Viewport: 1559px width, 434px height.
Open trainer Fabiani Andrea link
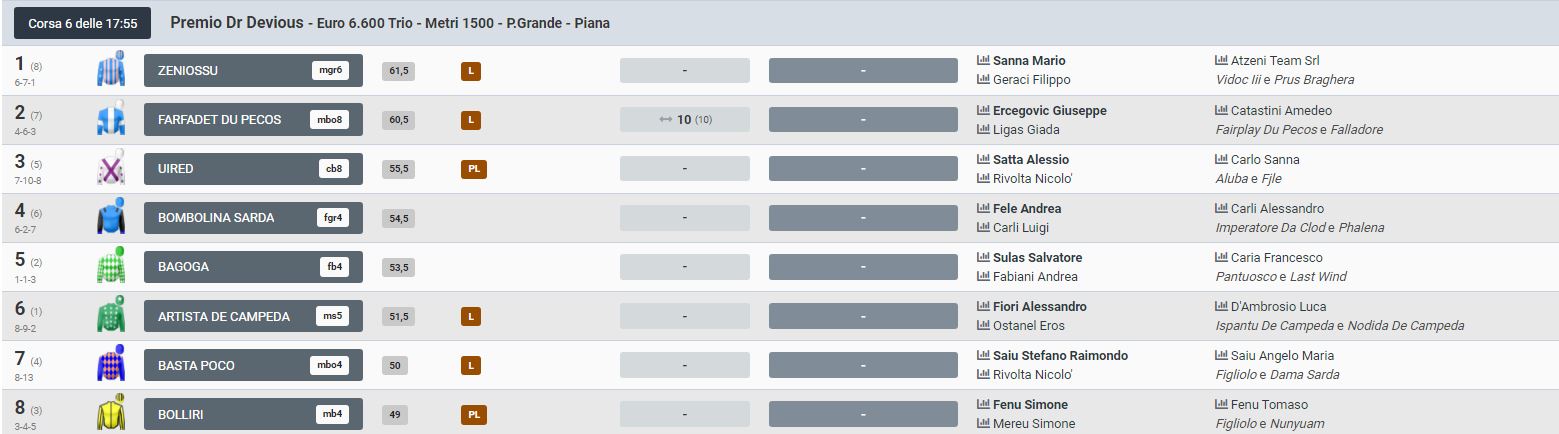click(1035, 276)
